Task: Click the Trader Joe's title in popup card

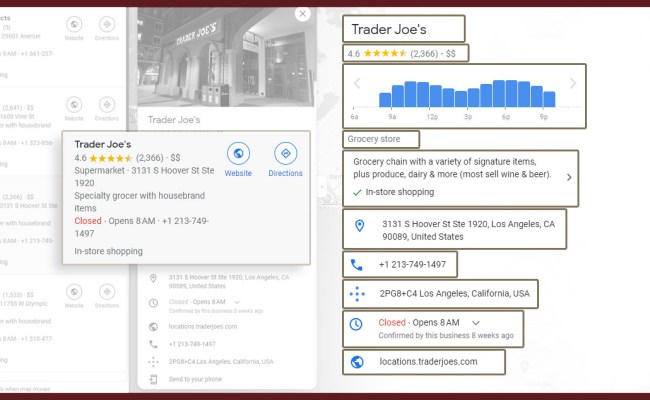Action: 103,144
